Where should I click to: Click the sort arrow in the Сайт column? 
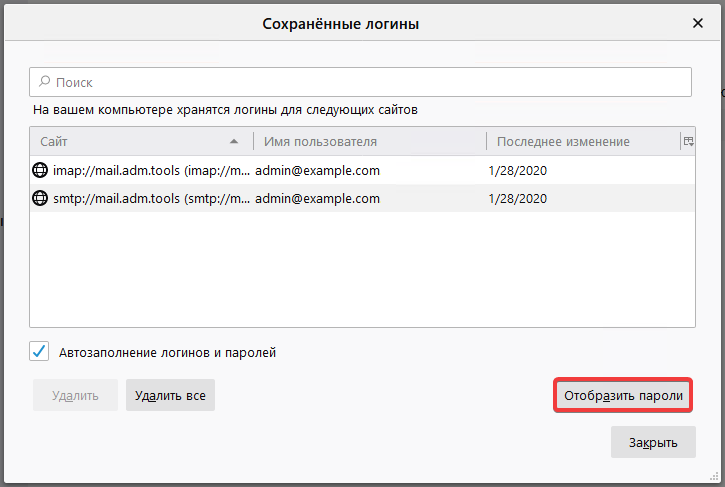pyautogui.click(x=234, y=142)
